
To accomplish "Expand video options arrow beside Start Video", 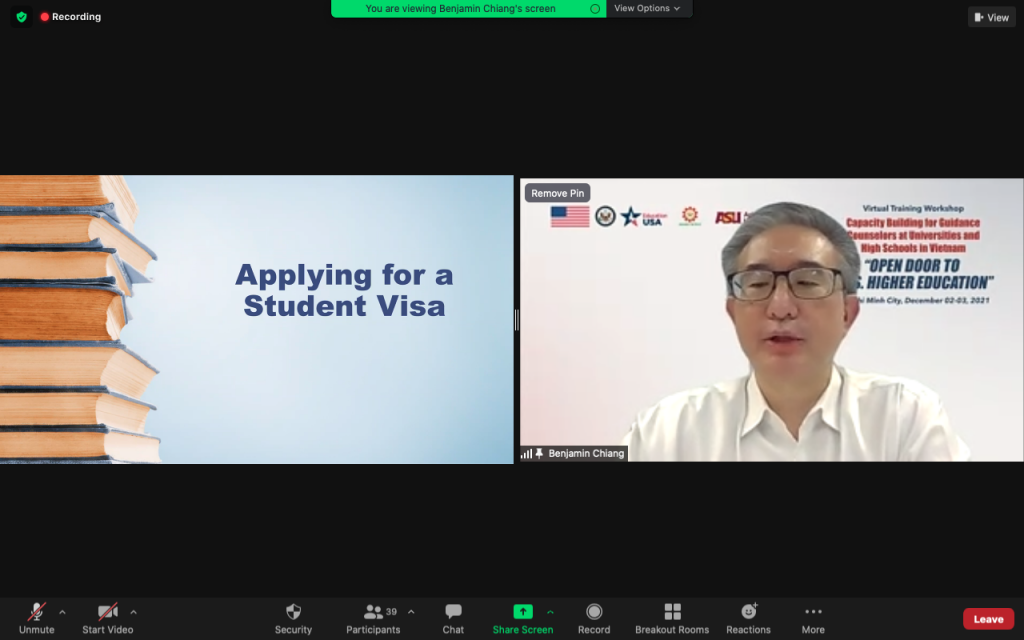I will coord(133,612).
